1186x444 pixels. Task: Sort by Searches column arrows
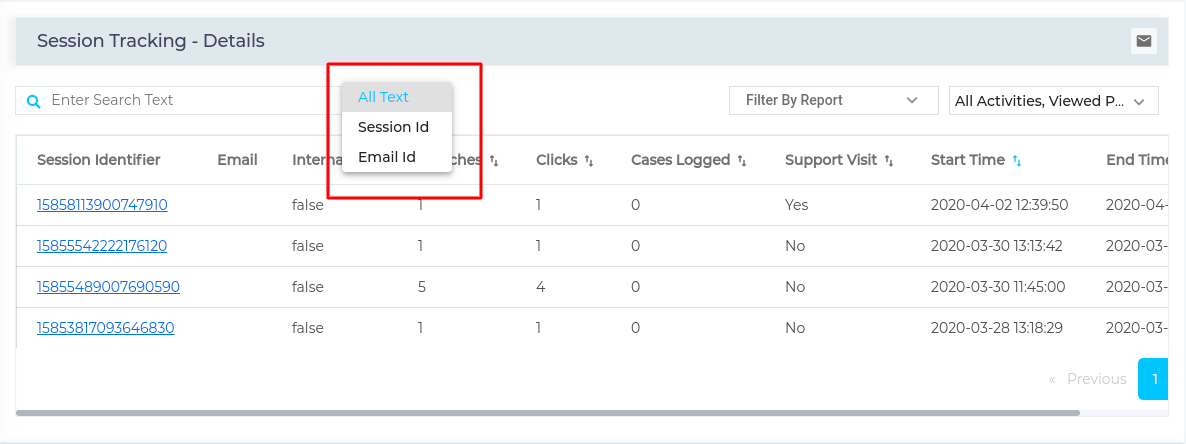point(493,160)
